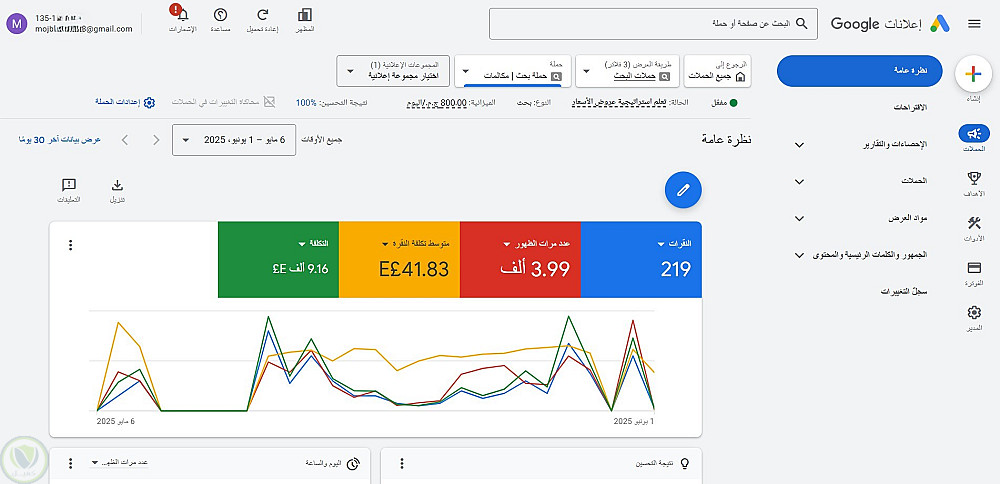Open the date range dropdown

[234, 140]
